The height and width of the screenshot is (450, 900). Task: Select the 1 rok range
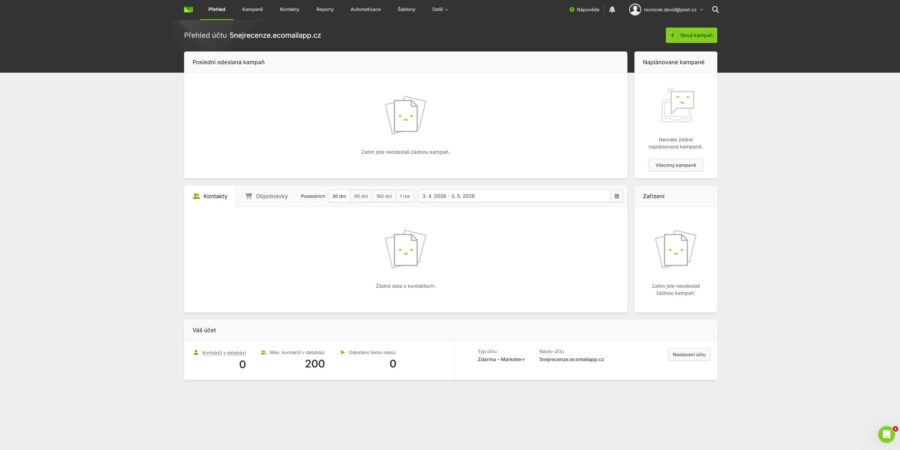405,196
